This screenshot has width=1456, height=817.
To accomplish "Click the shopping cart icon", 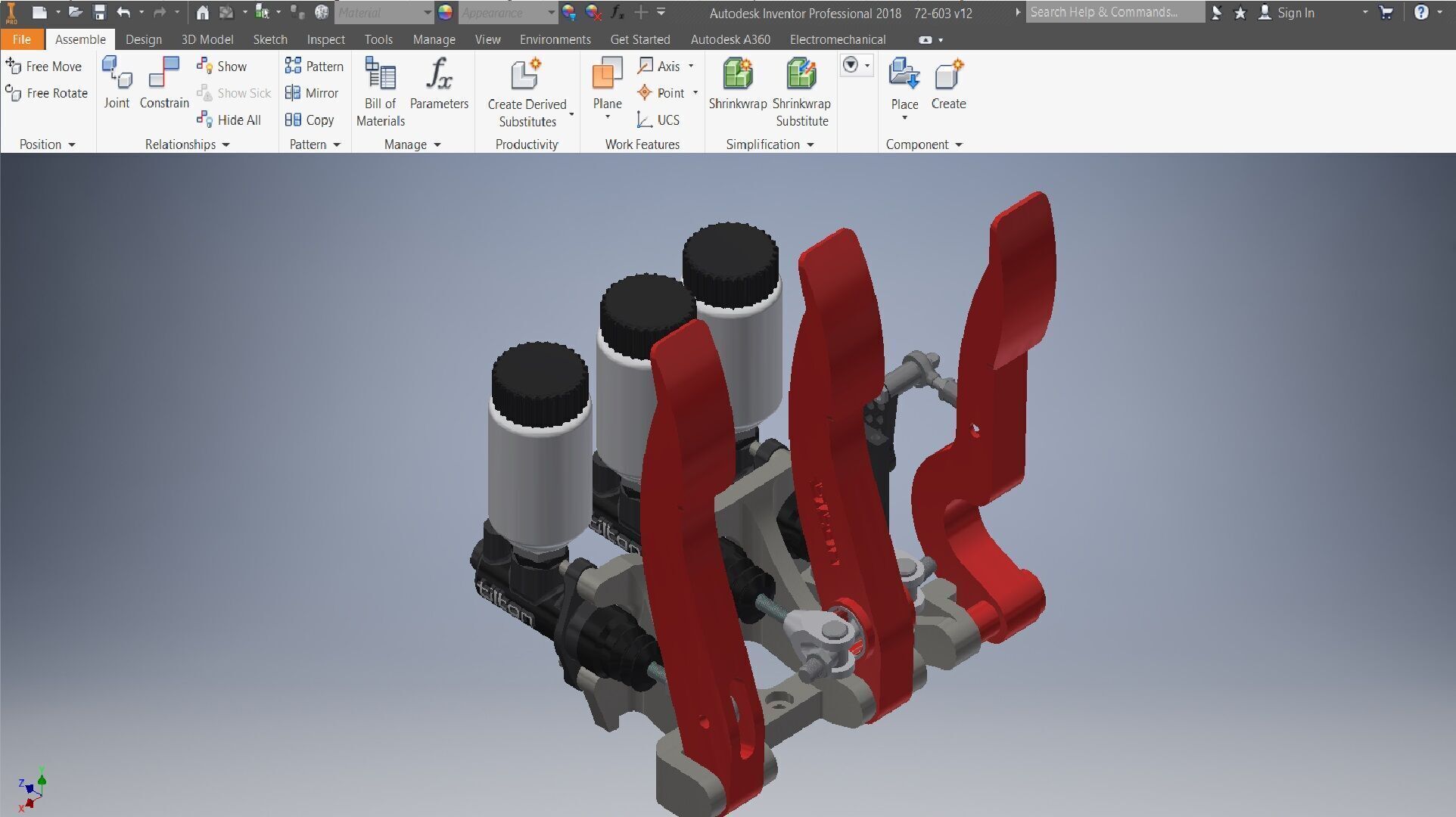I will pyautogui.click(x=1386, y=12).
